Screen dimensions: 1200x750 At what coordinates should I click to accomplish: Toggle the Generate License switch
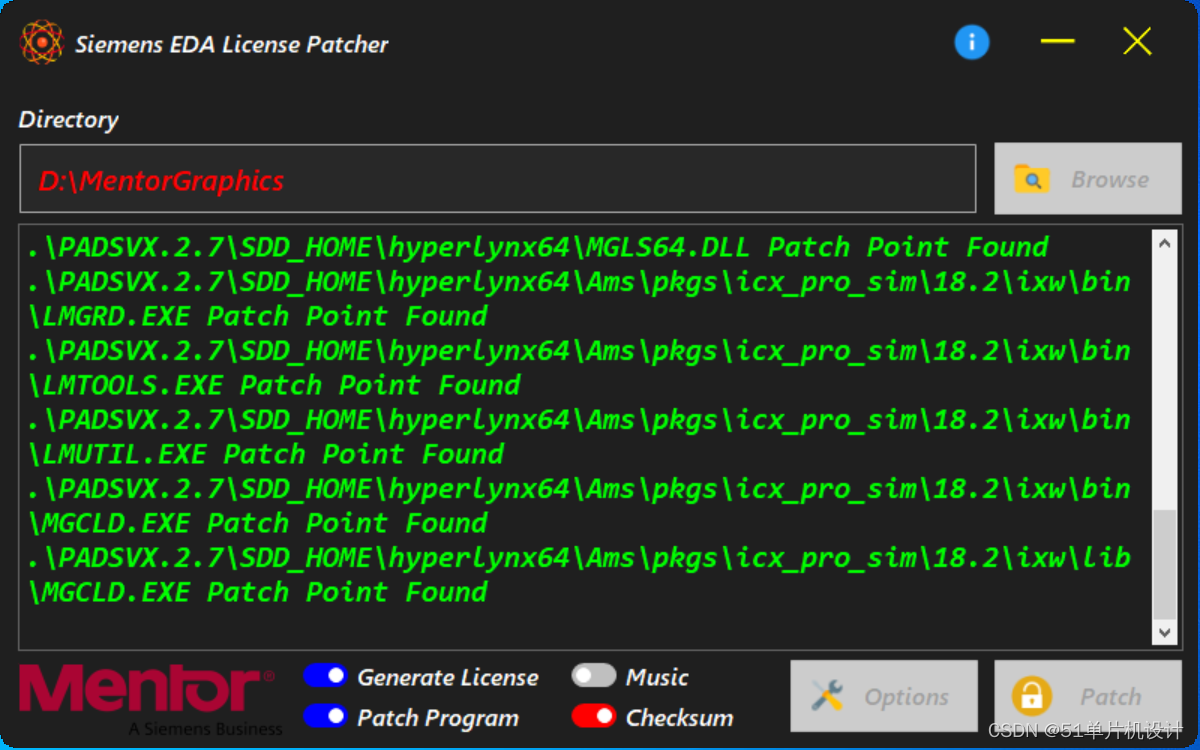tap(325, 676)
